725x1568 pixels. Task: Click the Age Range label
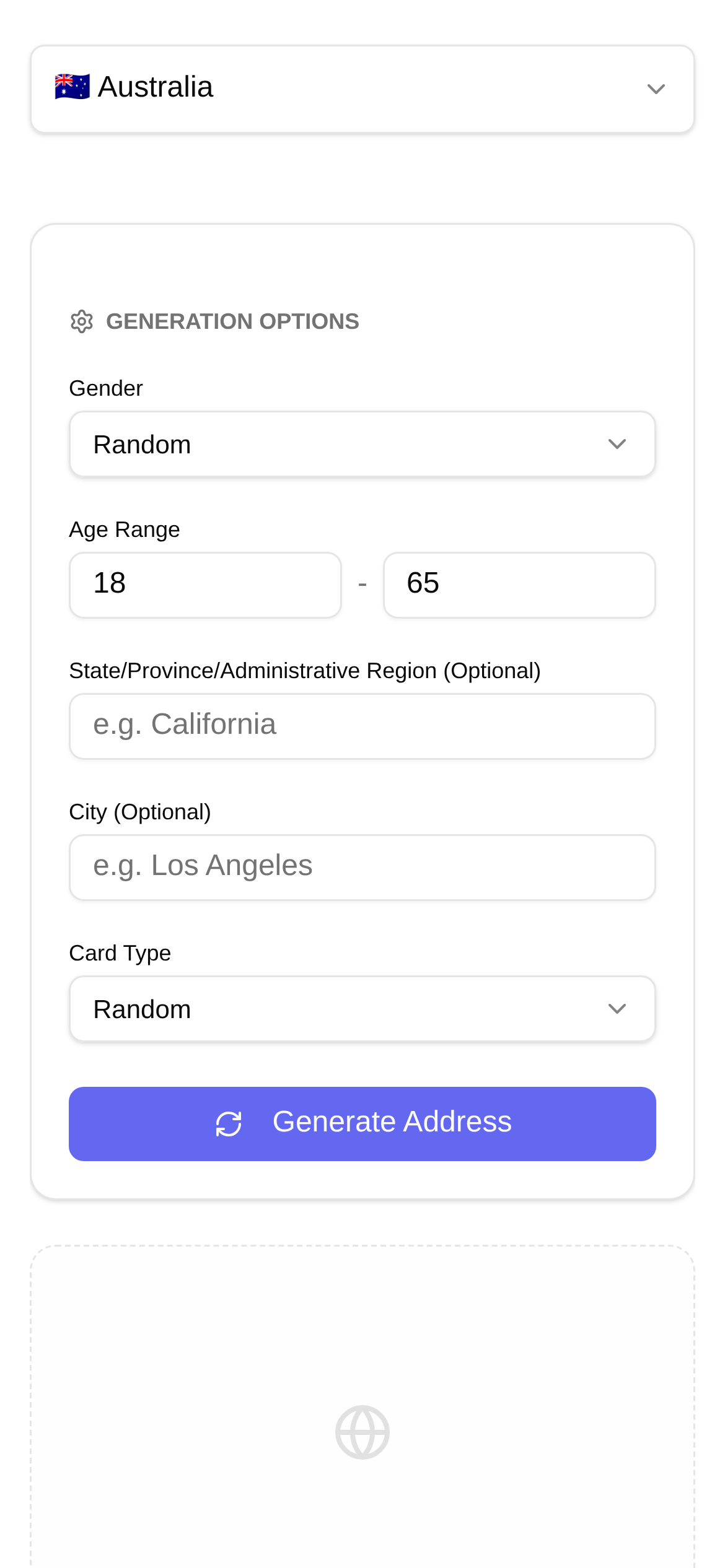(x=125, y=529)
